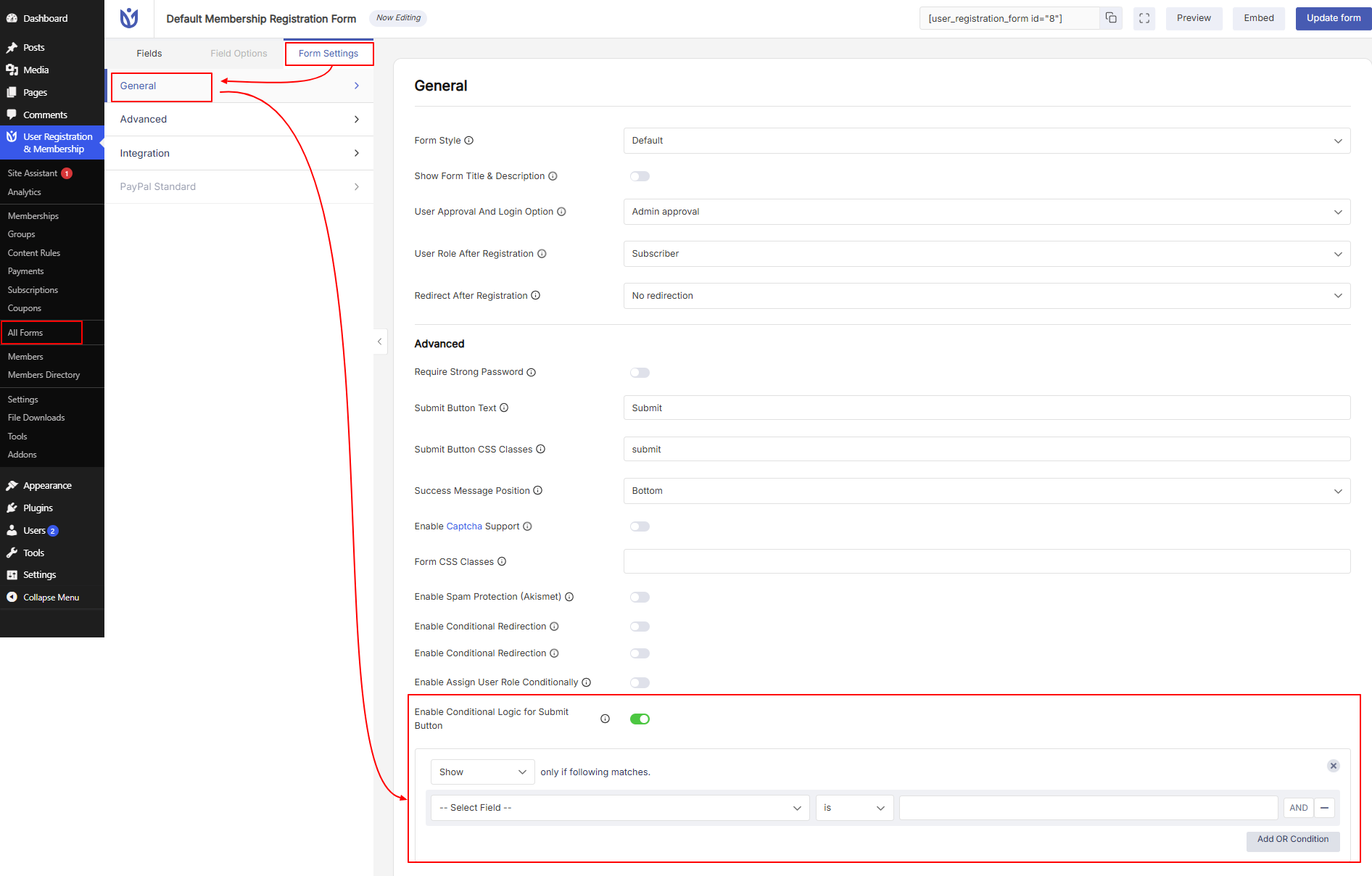Click the Submit Button Text input field

click(x=987, y=408)
